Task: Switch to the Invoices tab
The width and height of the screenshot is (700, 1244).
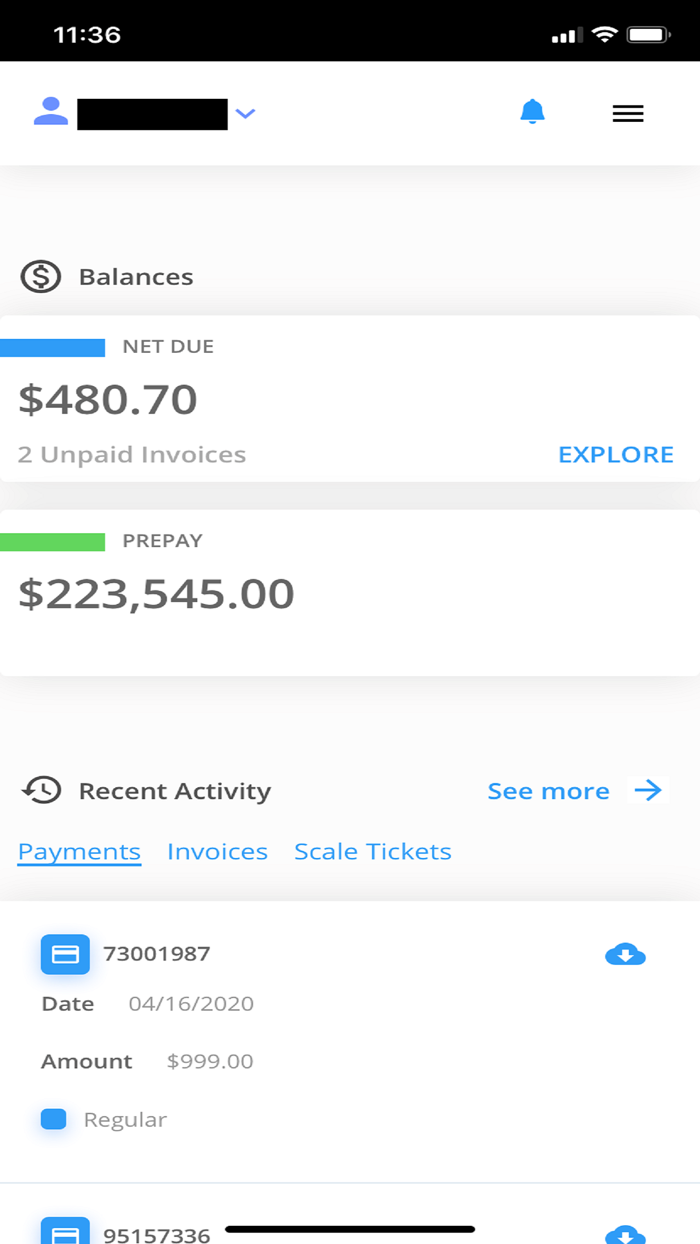Action: (217, 852)
